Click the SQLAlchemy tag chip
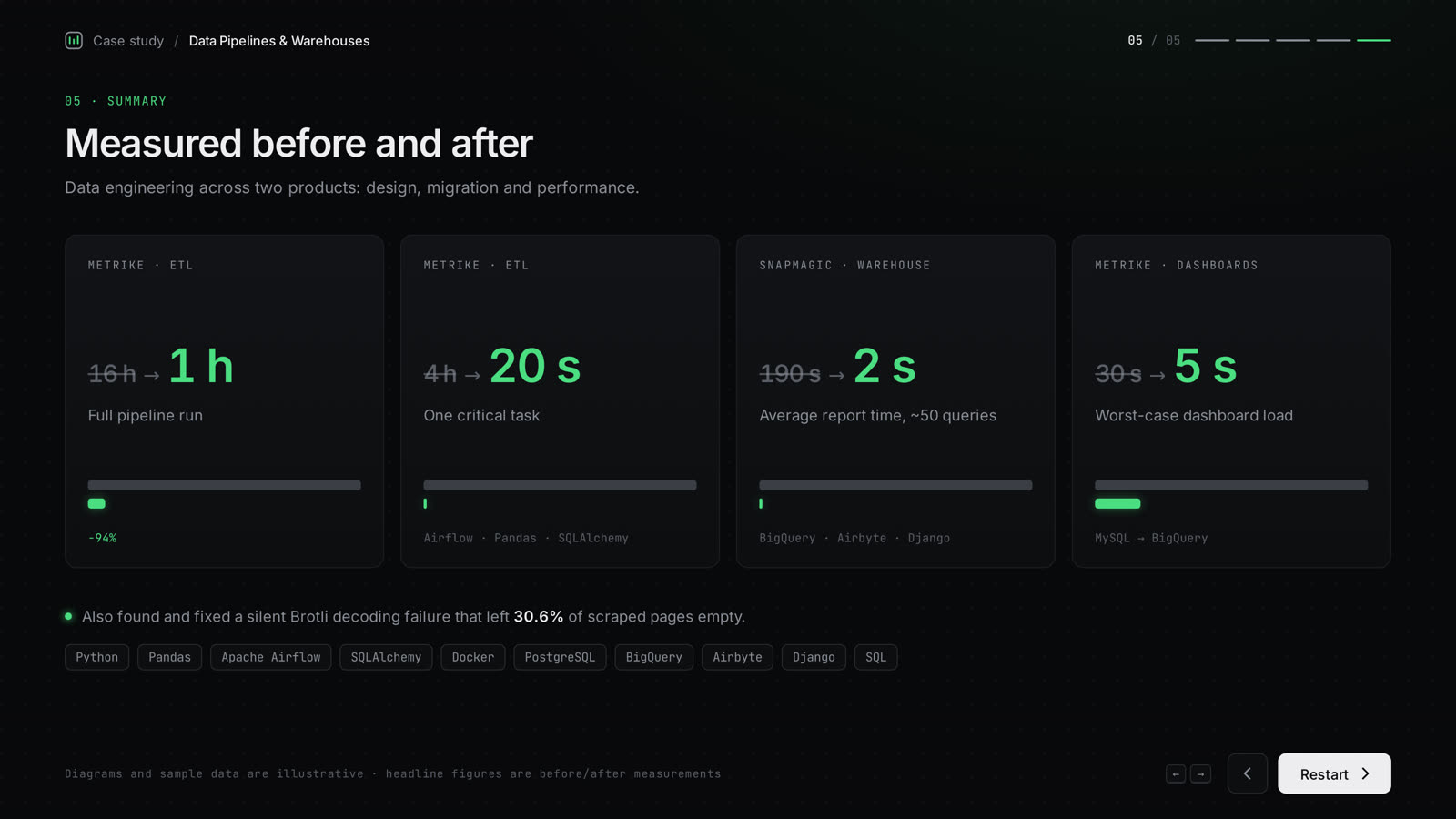This screenshot has height=819, width=1456. [x=386, y=657]
